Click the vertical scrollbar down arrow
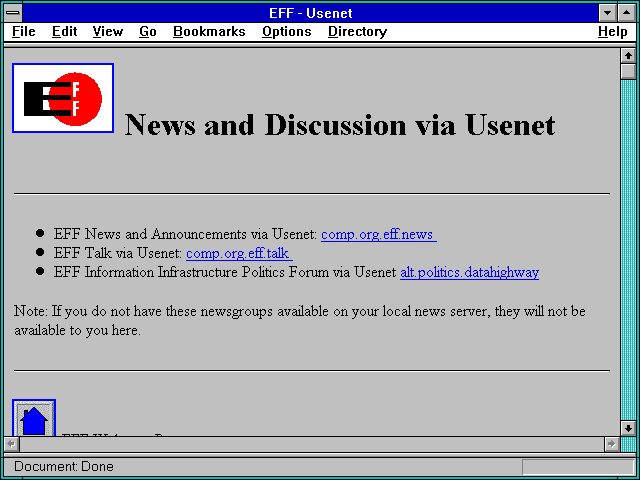 coord(628,428)
